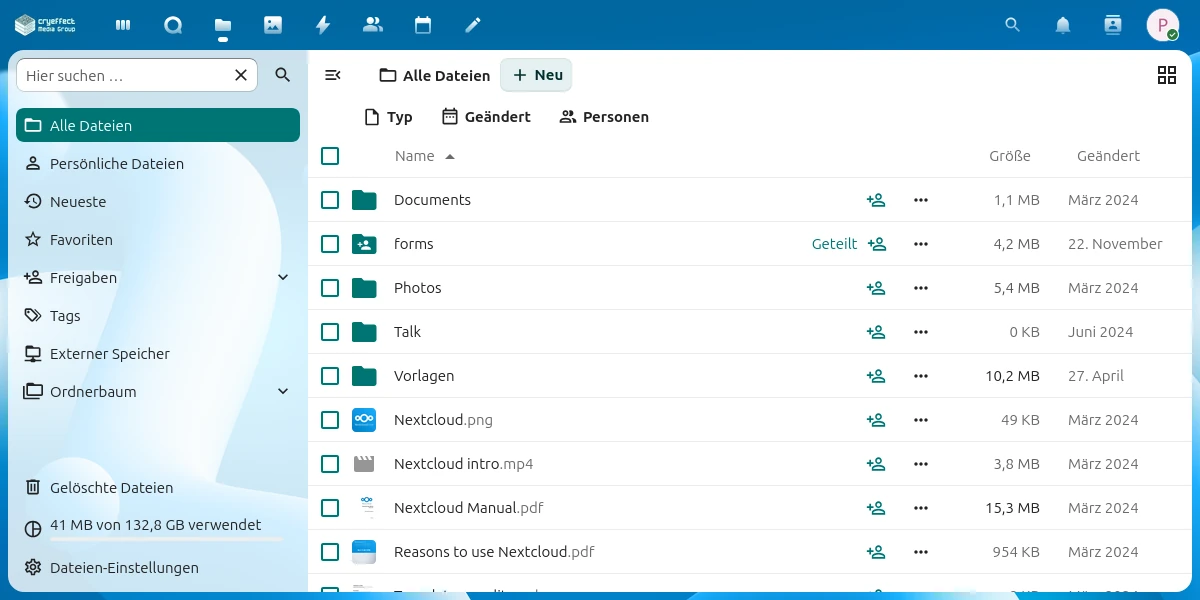Open actions menu for Photos folder
The width and height of the screenshot is (1200, 600).
coord(921,288)
